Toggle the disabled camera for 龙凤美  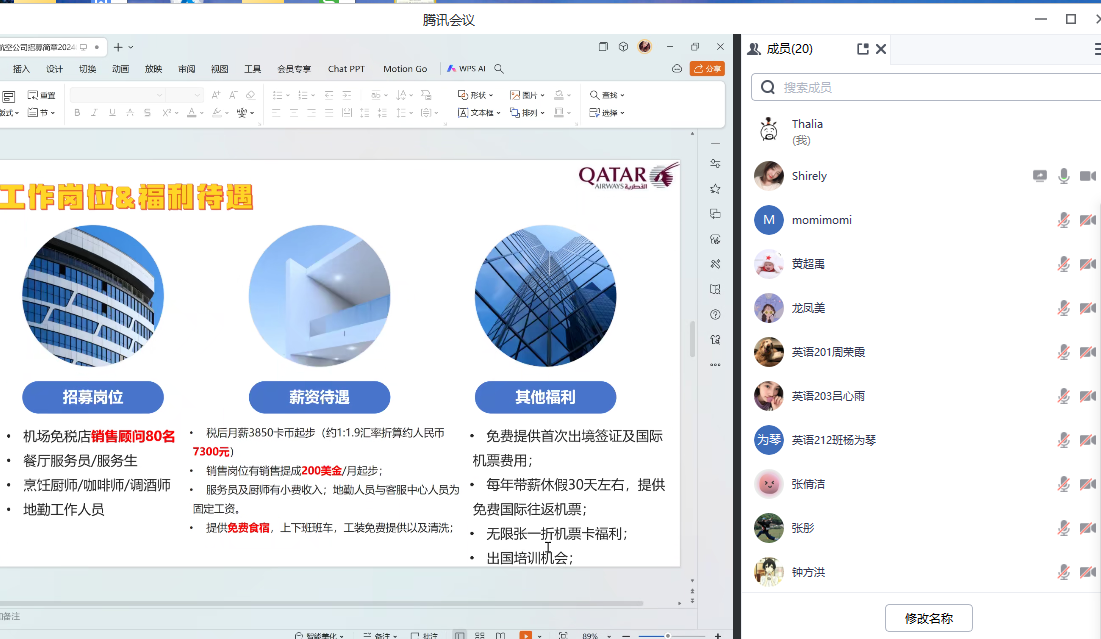coord(1088,308)
